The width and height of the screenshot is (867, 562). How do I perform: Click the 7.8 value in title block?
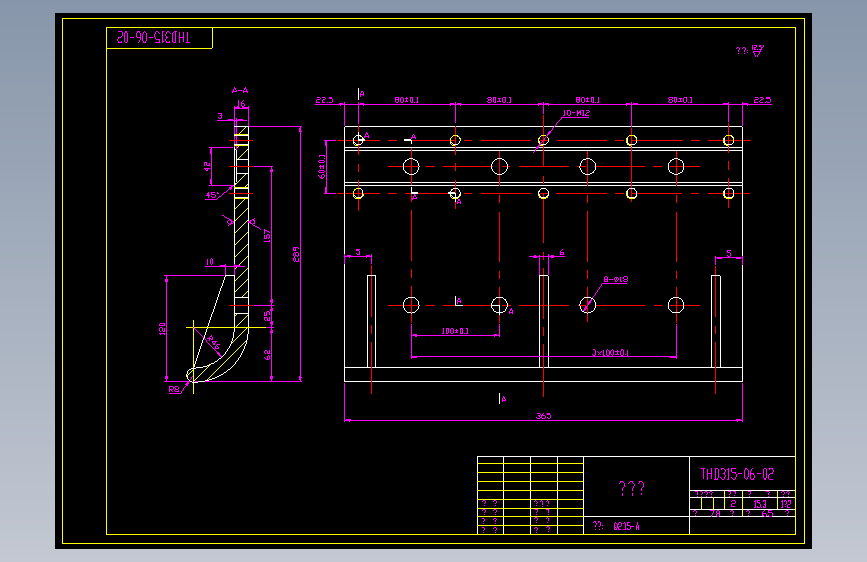point(715,514)
